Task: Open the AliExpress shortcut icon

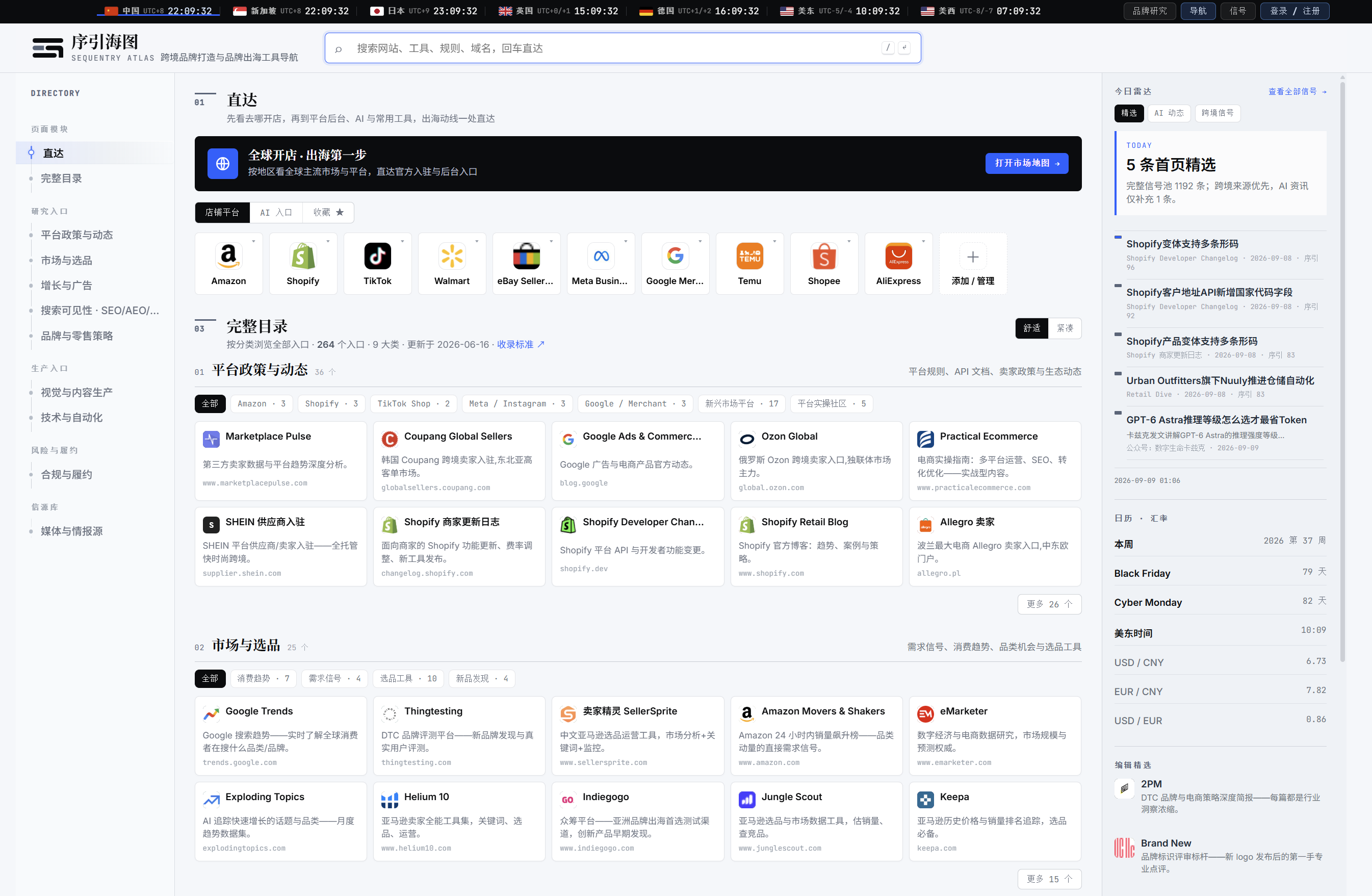Action: coord(898,256)
